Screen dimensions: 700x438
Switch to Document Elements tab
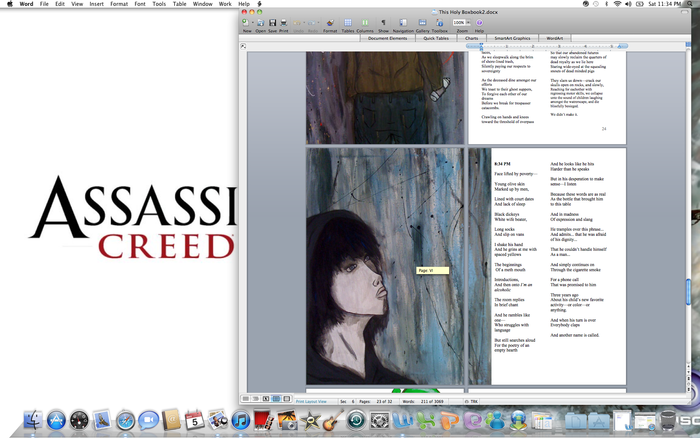(388, 38)
